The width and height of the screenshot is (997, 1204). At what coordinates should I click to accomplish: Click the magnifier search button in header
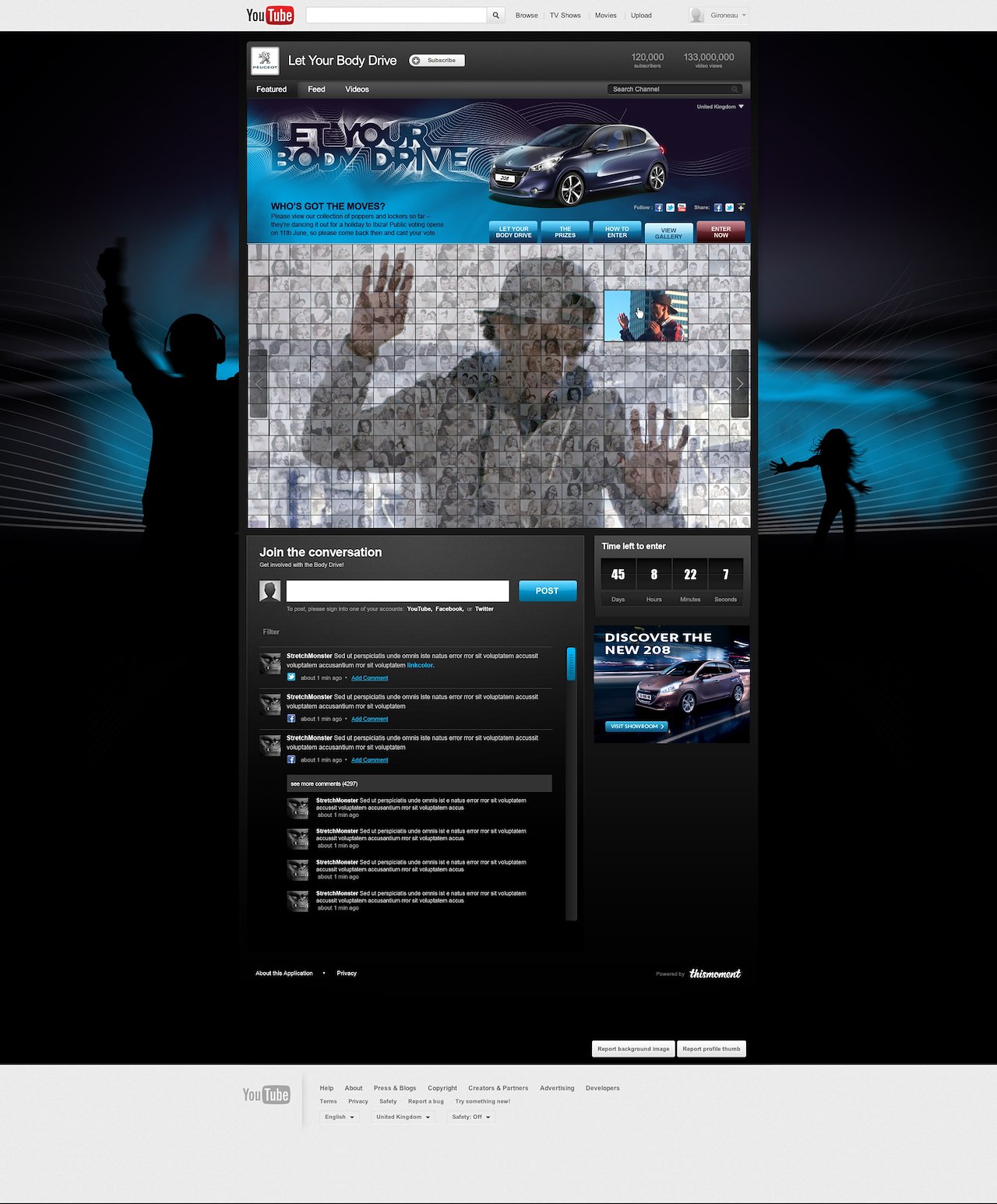[495, 16]
